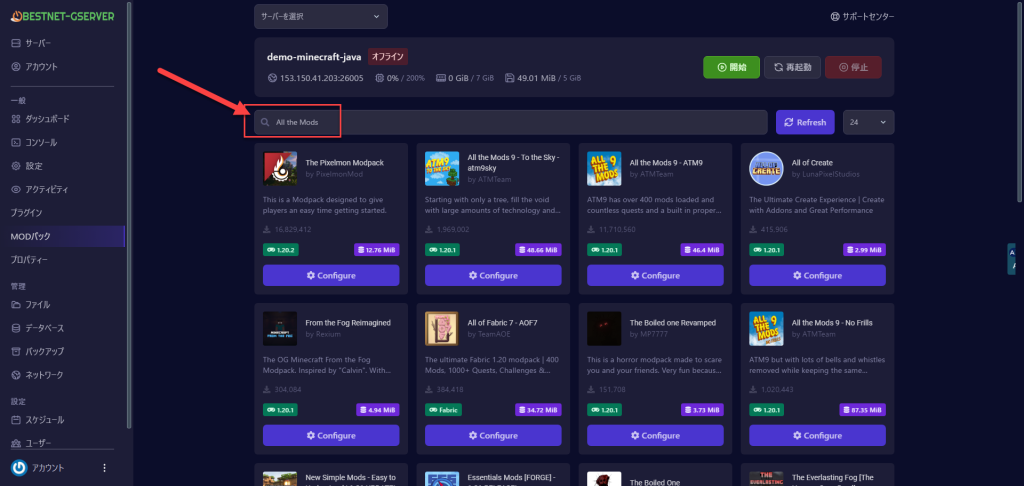Click the 48.66 MiB size badge
This screenshot has width=1024, height=486.
[538, 250]
